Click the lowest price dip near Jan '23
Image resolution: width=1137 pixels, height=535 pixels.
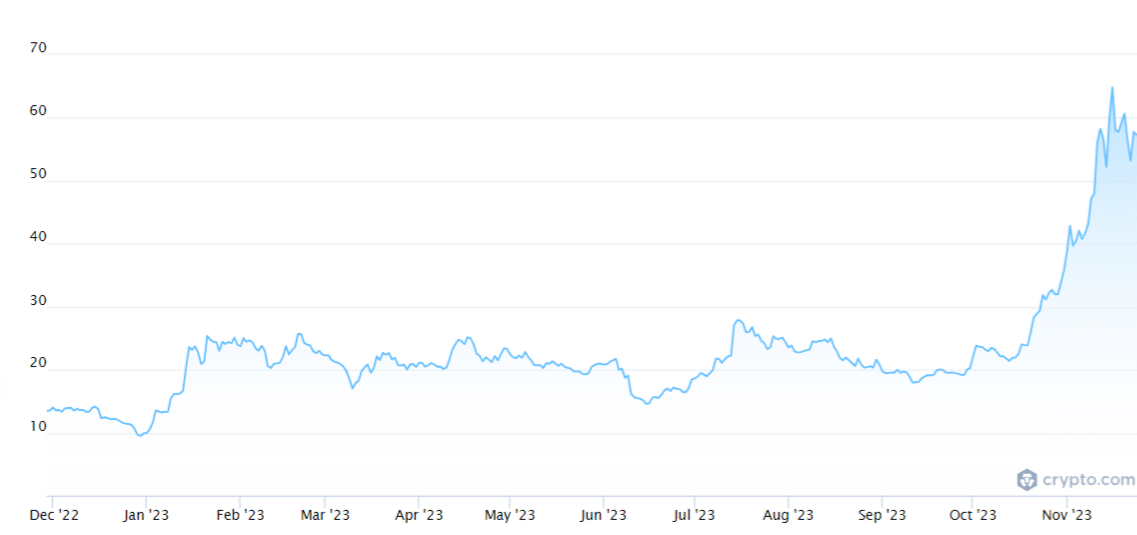[x=141, y=435]
